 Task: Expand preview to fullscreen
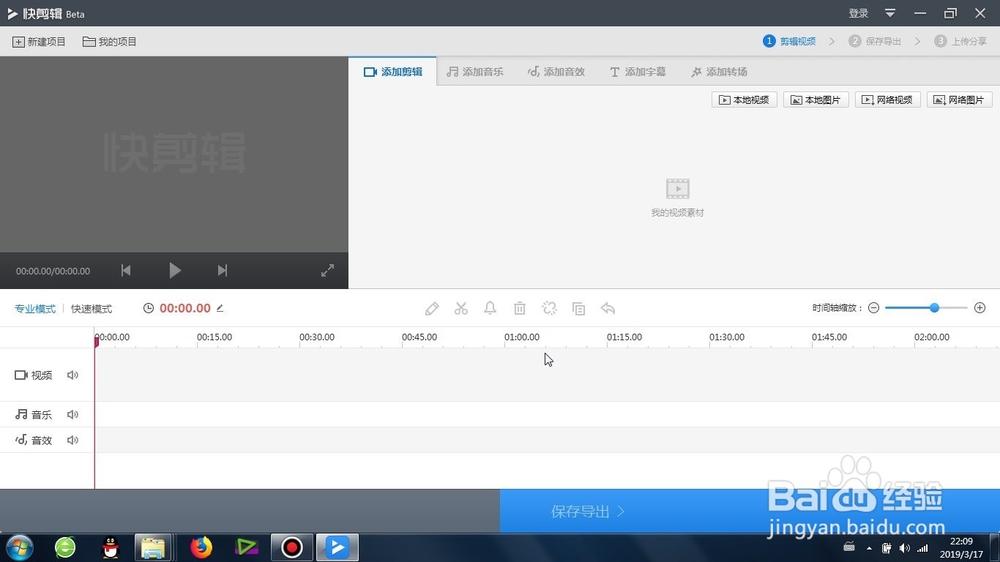tap(327, 270)
